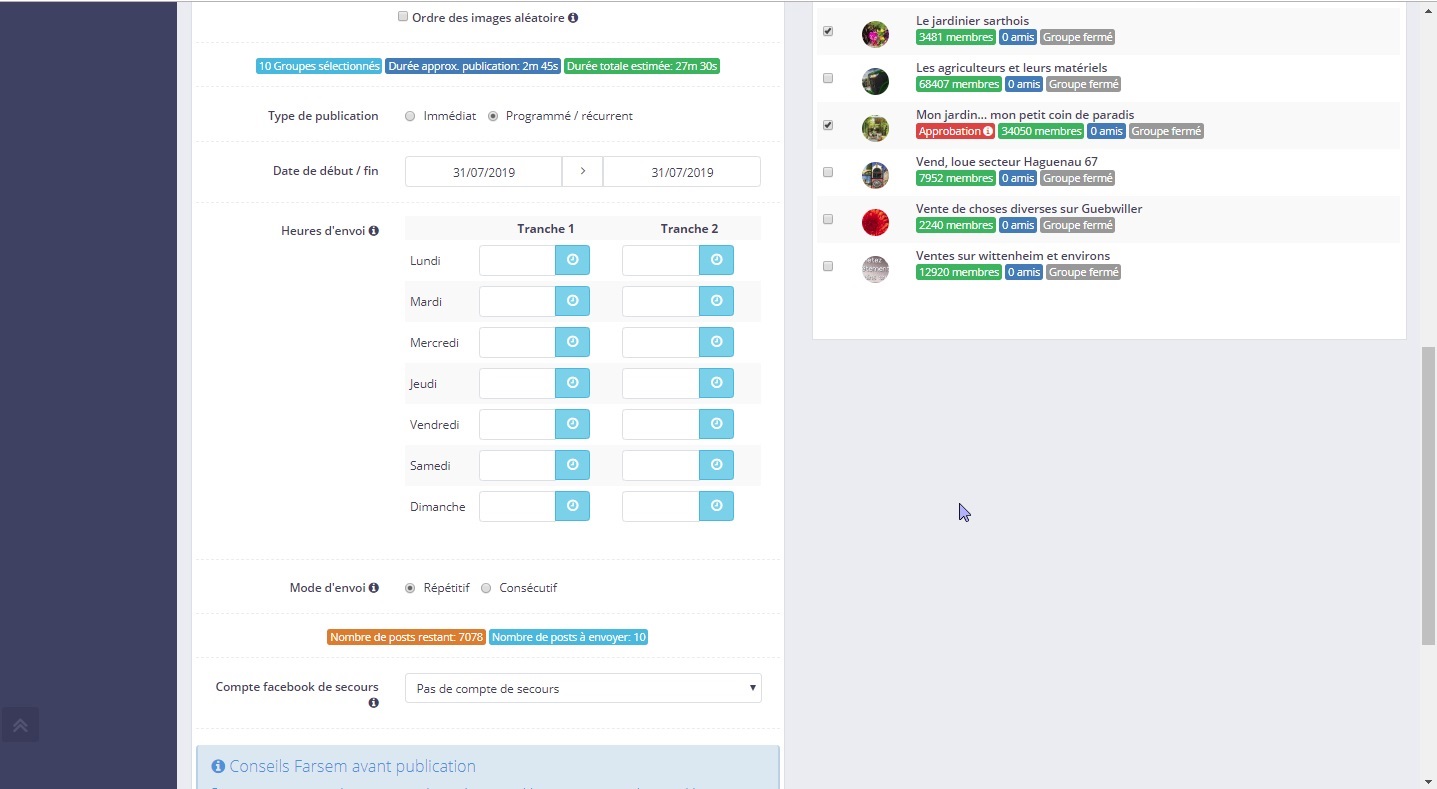
Task: Click Lundi Tranche 1 time input
Action: tap(517, 260)
